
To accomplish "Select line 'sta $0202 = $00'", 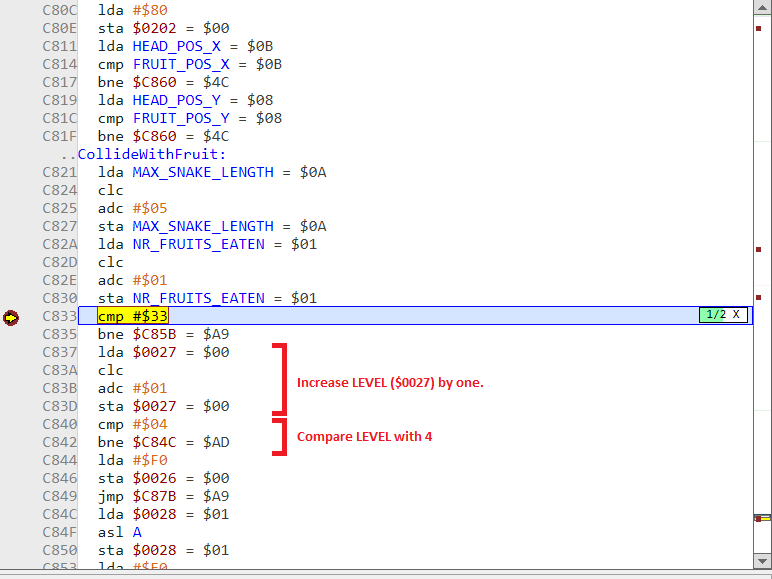I will [x=163, y=28].
